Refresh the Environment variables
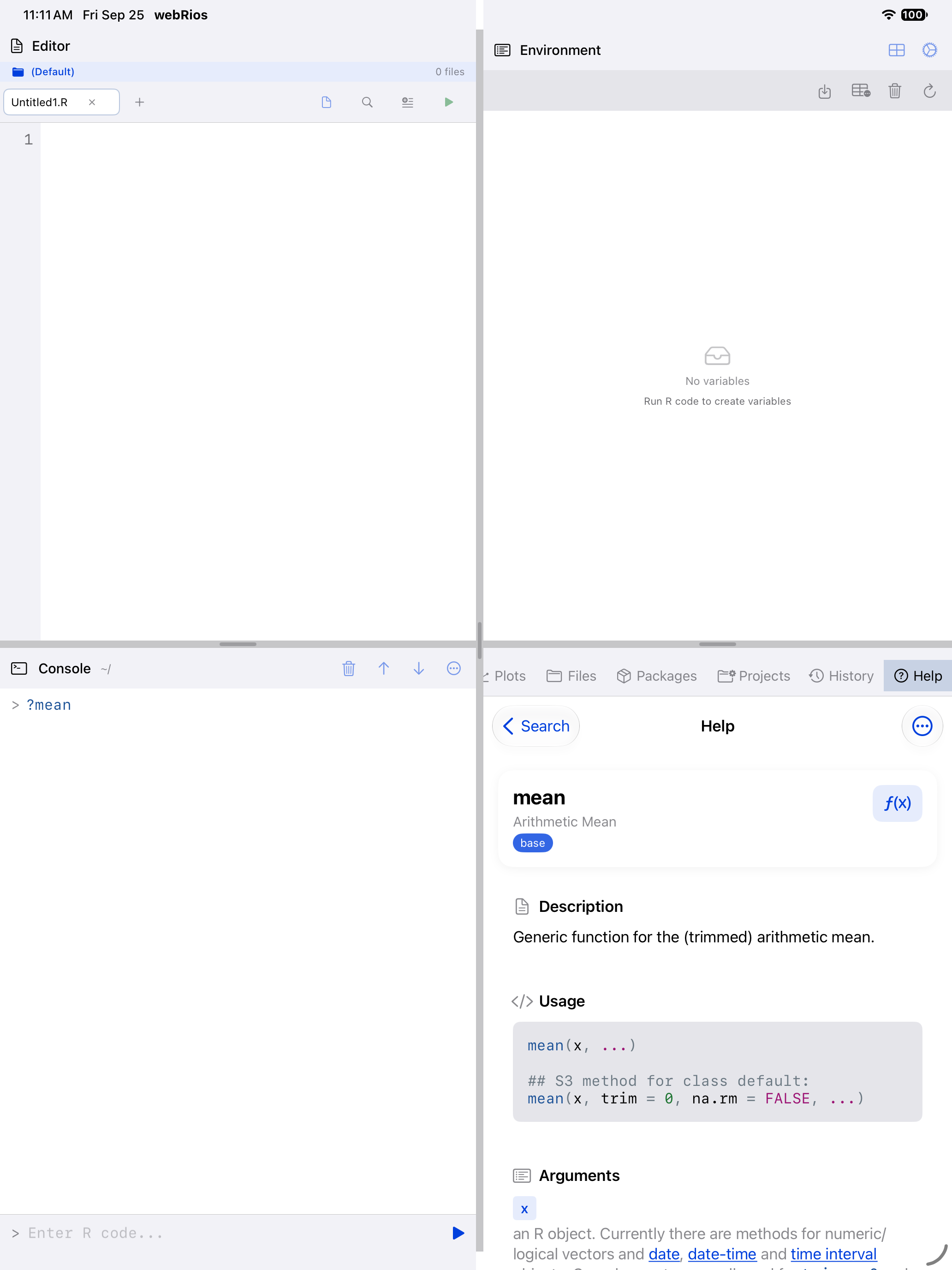Image resolution: width=952 pixels, height=1270 pixels. [929, 91]
